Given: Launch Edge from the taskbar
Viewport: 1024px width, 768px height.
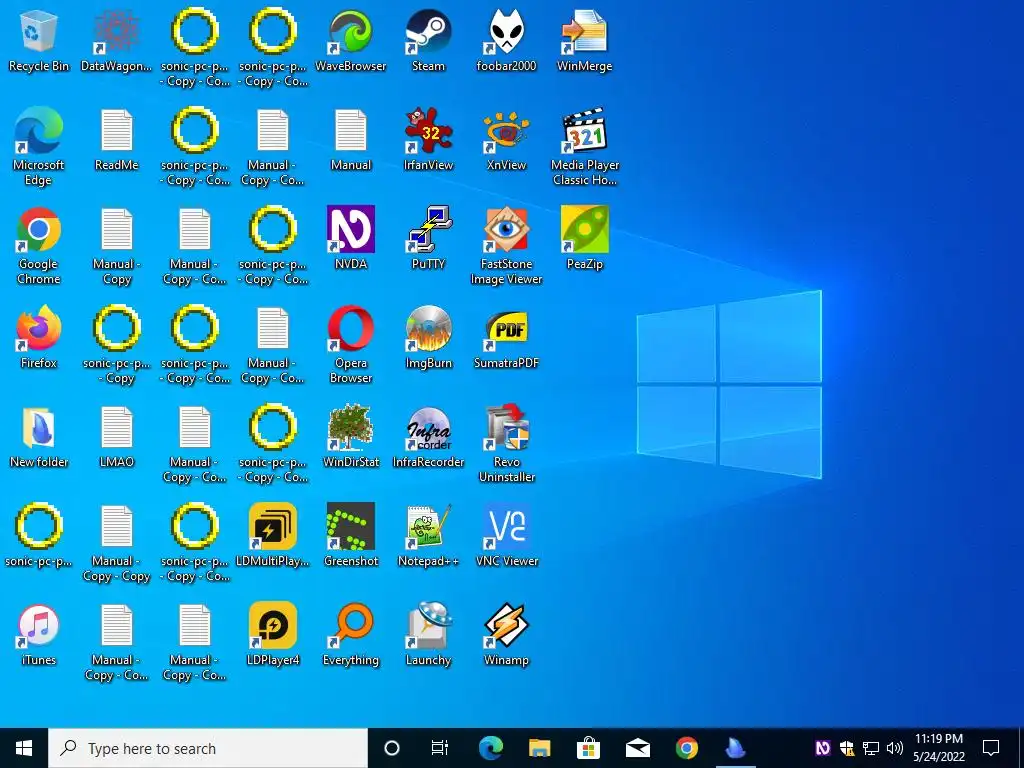Looking at the screenshot, I should [x=490, y=748].
